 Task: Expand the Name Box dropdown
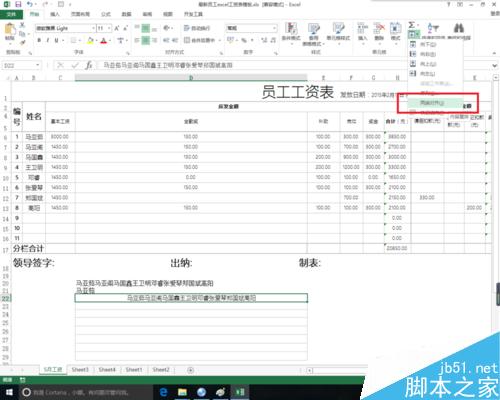click(x=38, y=65)
